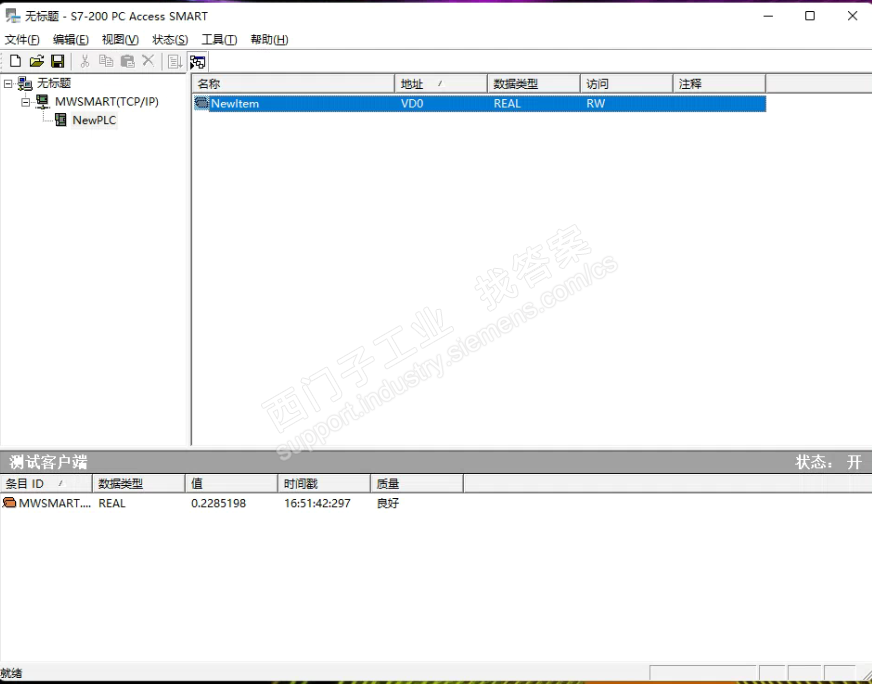The height and width of the screenshot is (684, 872).
Task: Open the 文件(F) menu
Action: (x=22, y=39)
